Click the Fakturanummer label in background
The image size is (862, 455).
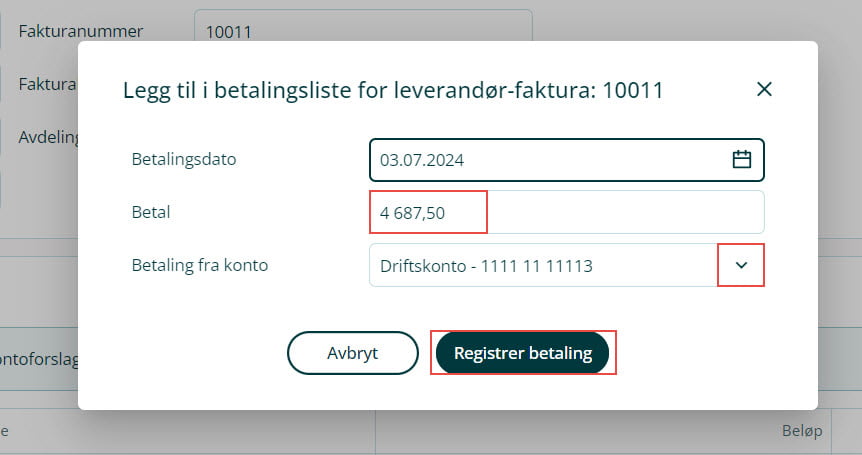click(x=80, y=31)
